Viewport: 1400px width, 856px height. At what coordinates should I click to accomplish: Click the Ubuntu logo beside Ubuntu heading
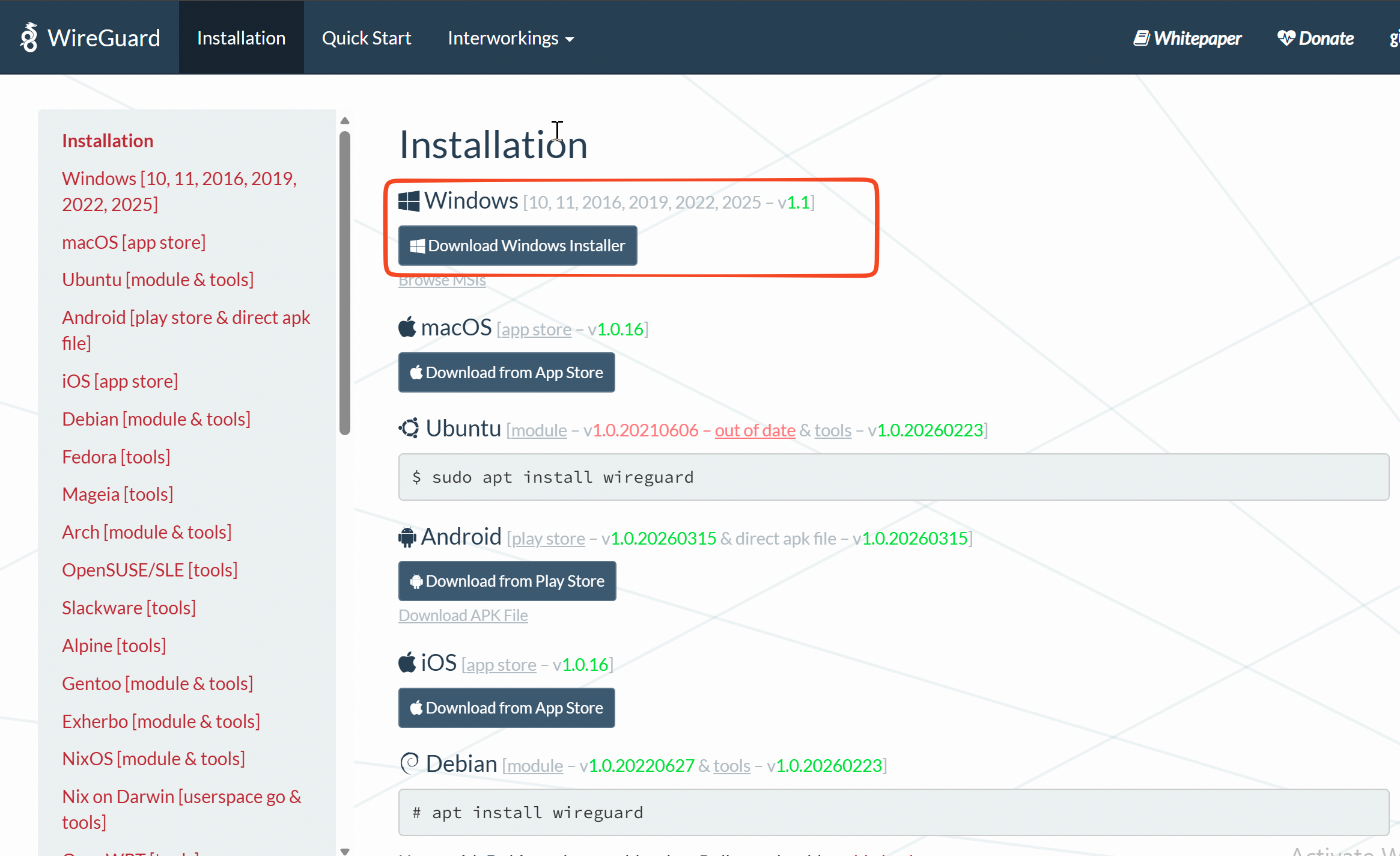[x=409, y=429]
